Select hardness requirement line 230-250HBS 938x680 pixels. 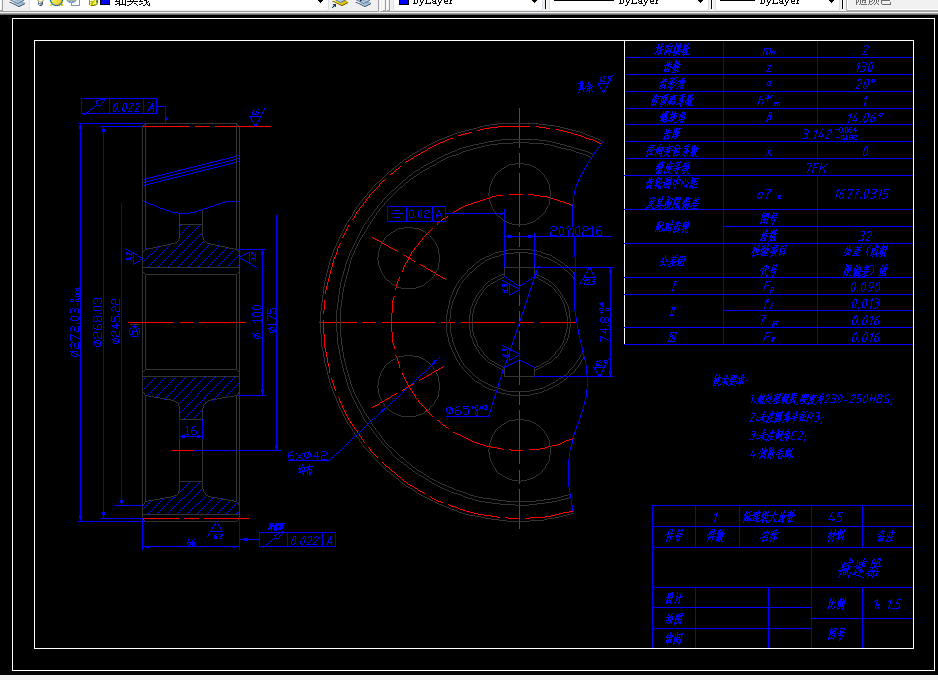821,399
